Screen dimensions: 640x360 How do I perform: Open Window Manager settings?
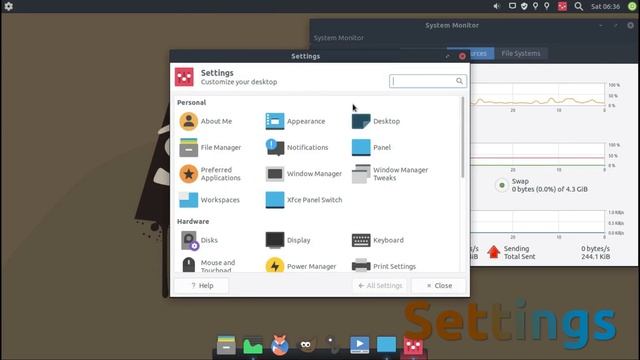tap(303, 174)
